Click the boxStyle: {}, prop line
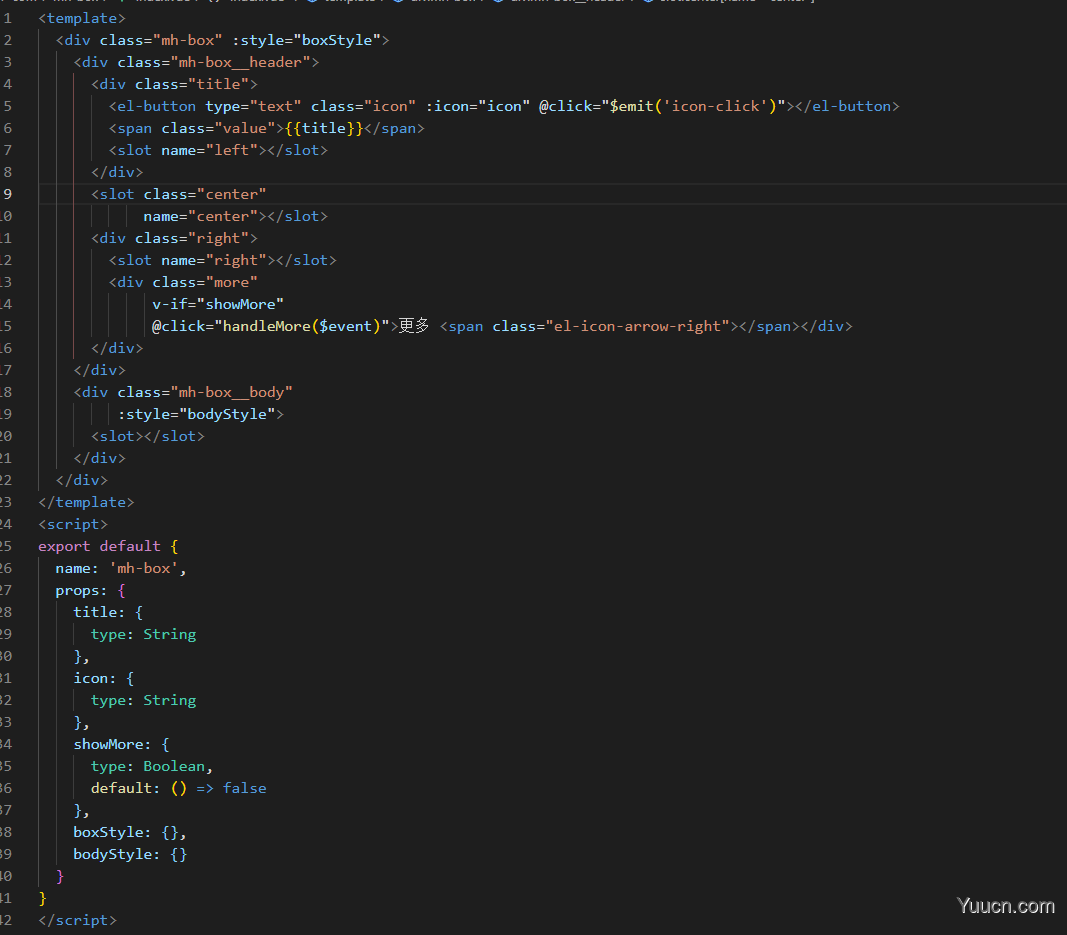Screen dimensions: 1067x935 pos(130,832)
